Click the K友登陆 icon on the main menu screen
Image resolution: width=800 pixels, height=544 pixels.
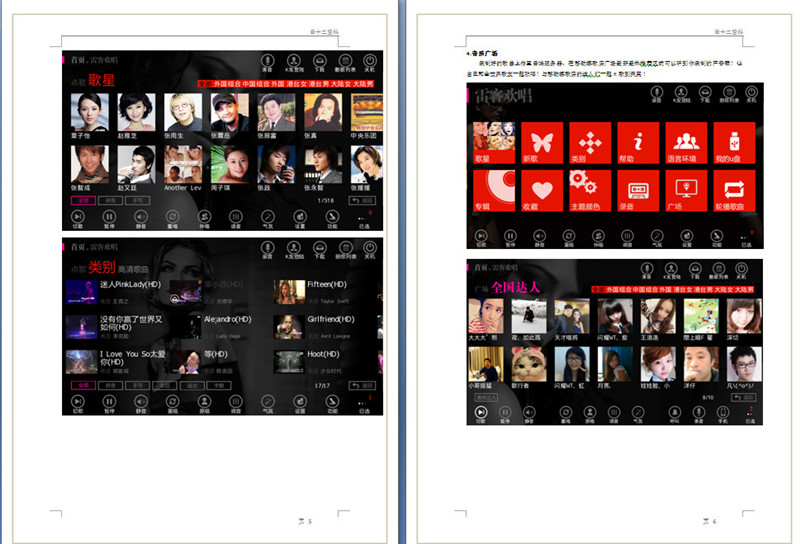pos(681,94)
